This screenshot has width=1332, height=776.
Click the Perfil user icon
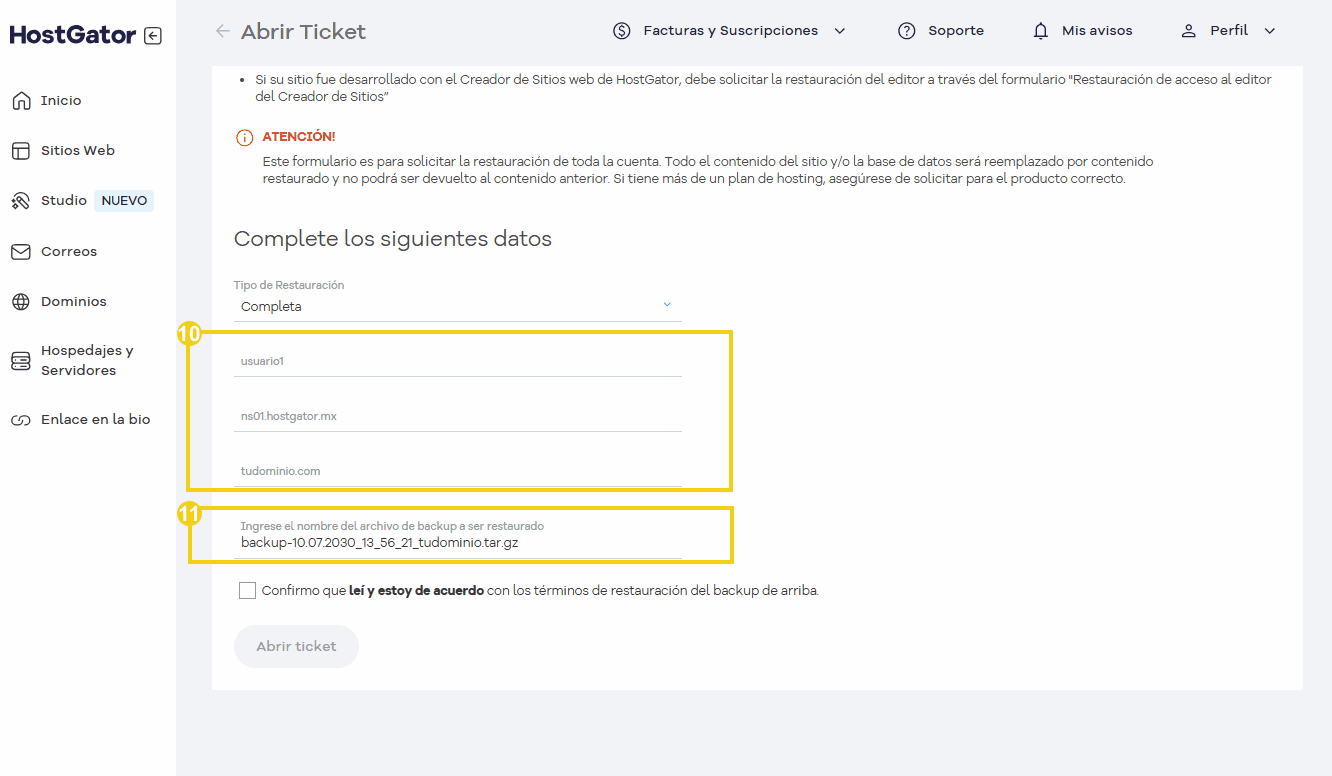pyautogui.click(x=1189, y=31)
